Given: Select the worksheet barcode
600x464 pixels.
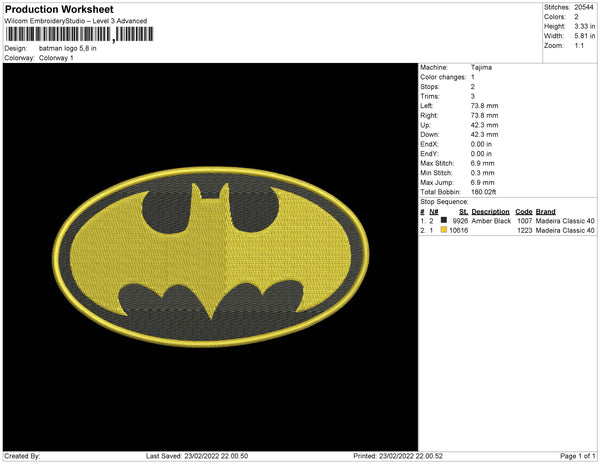Looking at the screenshot, I should [x=79, y=34].
